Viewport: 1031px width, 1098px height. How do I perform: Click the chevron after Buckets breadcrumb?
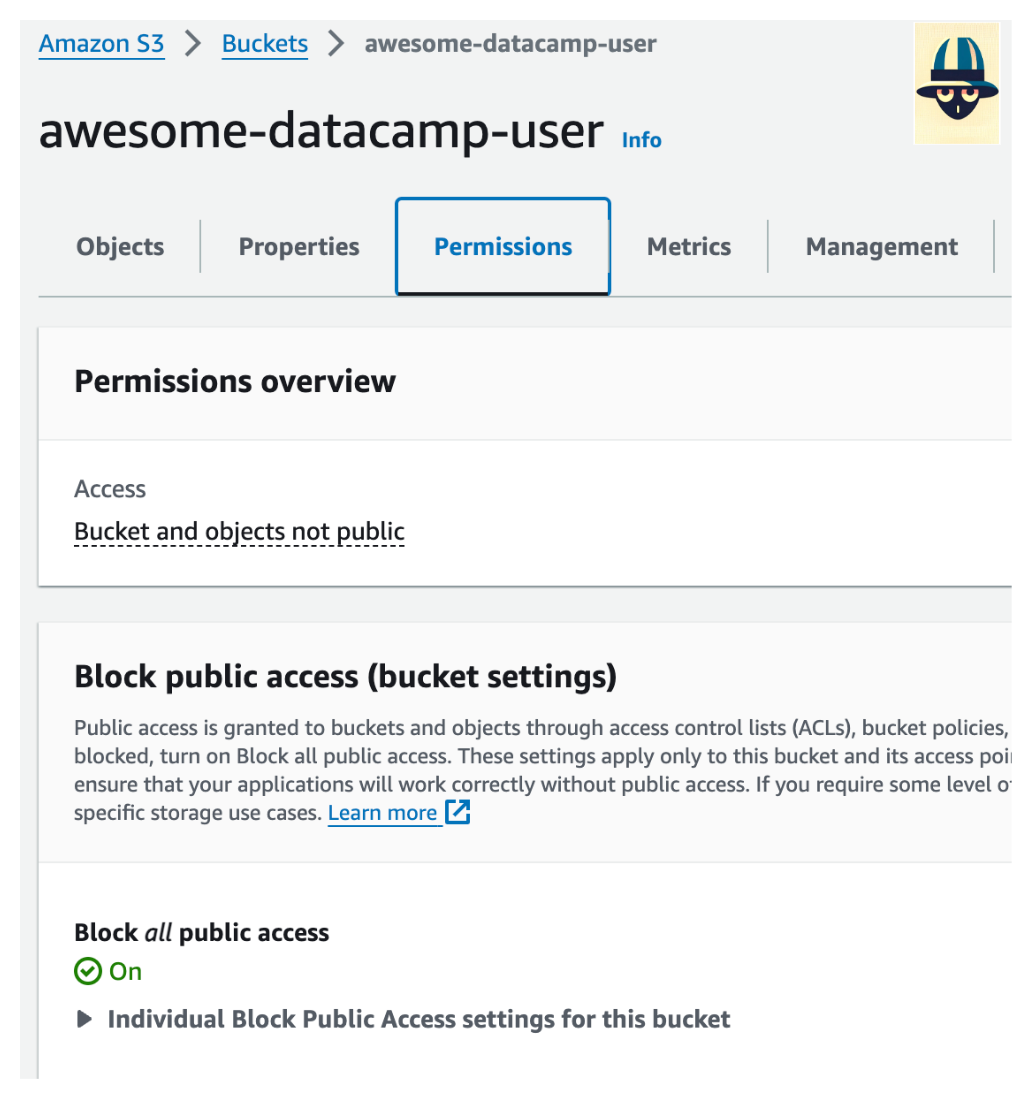pos(336,44)
